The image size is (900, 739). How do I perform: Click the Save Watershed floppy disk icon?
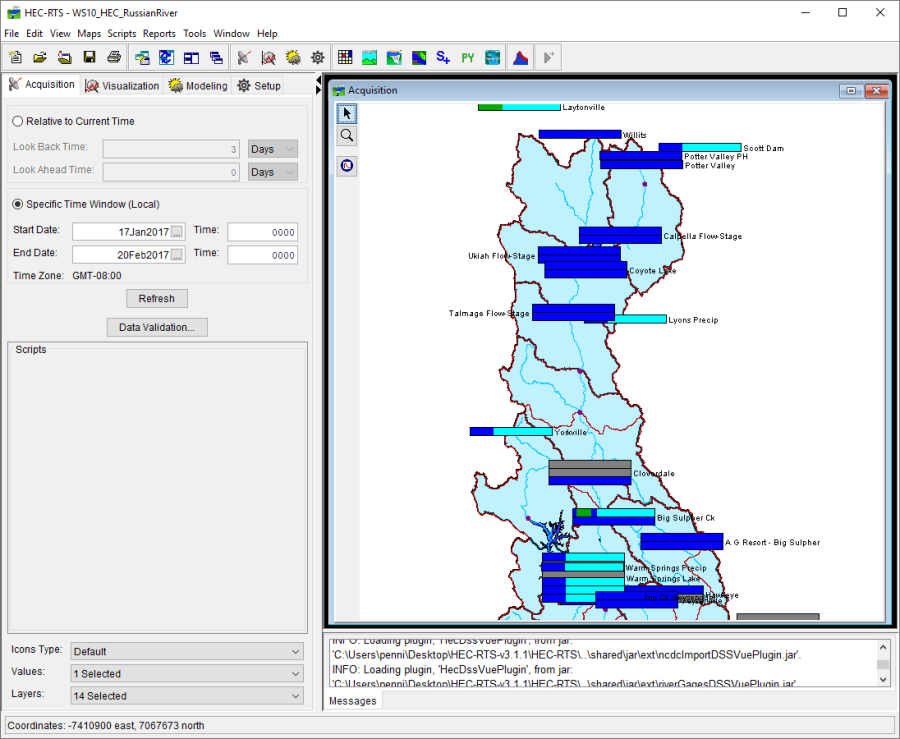(x=89, y=57)
